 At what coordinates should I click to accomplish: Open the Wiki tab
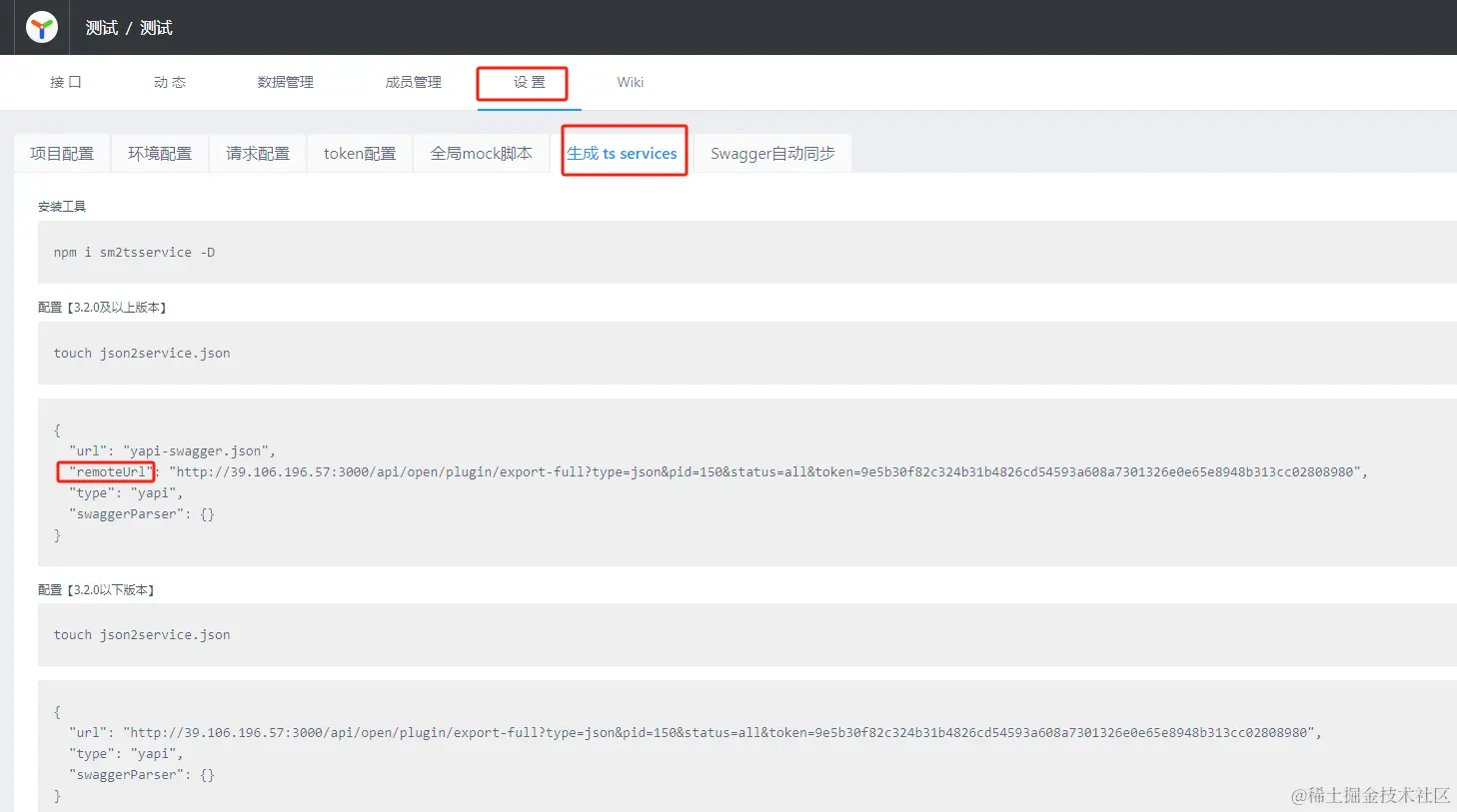pyautogui.click(x=631, y=82)
